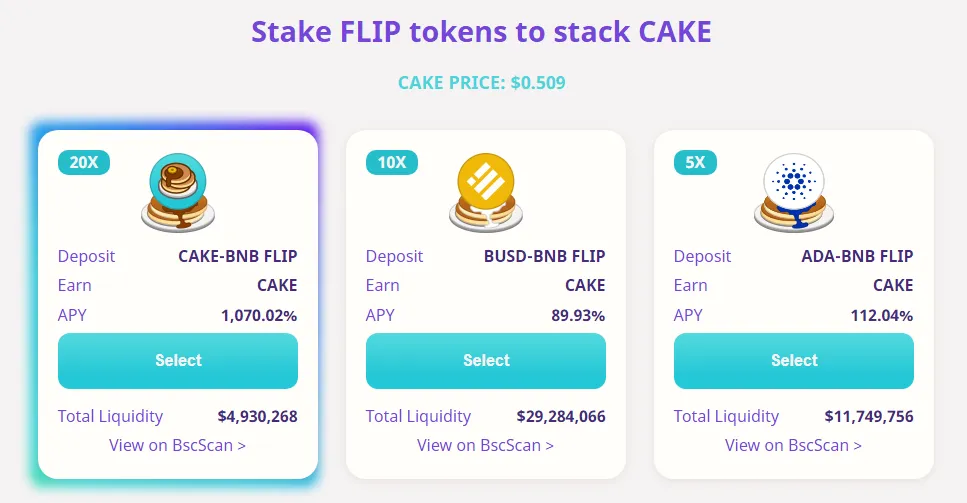Click the $4,930,268 total liquidity amount
Image resolution: width=967 pixels, height=503 pixels.
[x=258, y=417]
